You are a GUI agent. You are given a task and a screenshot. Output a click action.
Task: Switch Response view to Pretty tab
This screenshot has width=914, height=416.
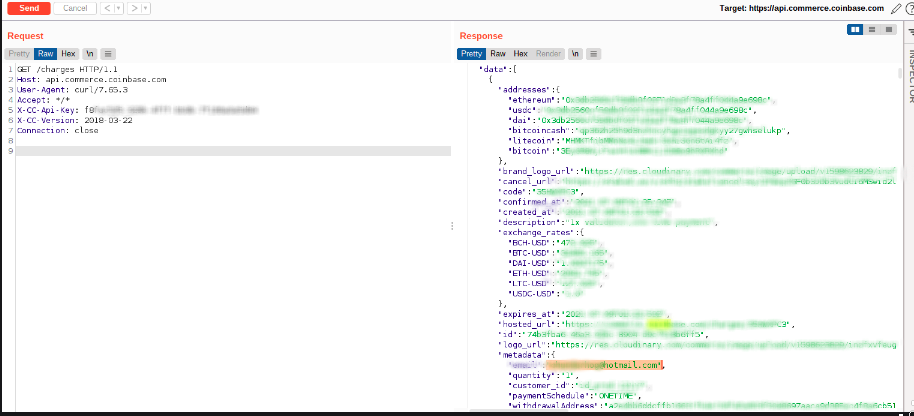pyautogui.click(x=472, y=54)
